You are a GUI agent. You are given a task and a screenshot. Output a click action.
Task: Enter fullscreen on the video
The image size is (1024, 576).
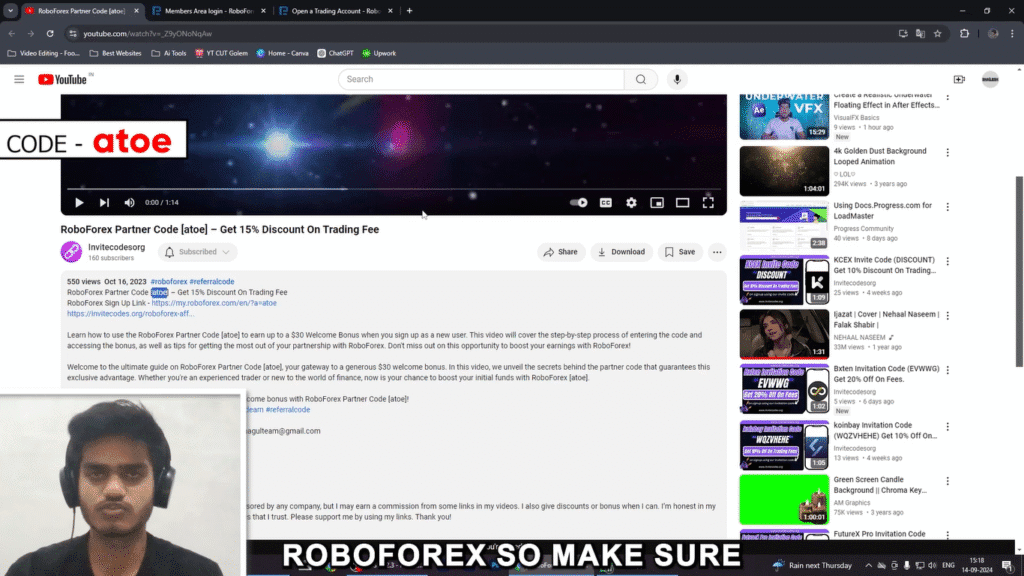pos(708,202)
